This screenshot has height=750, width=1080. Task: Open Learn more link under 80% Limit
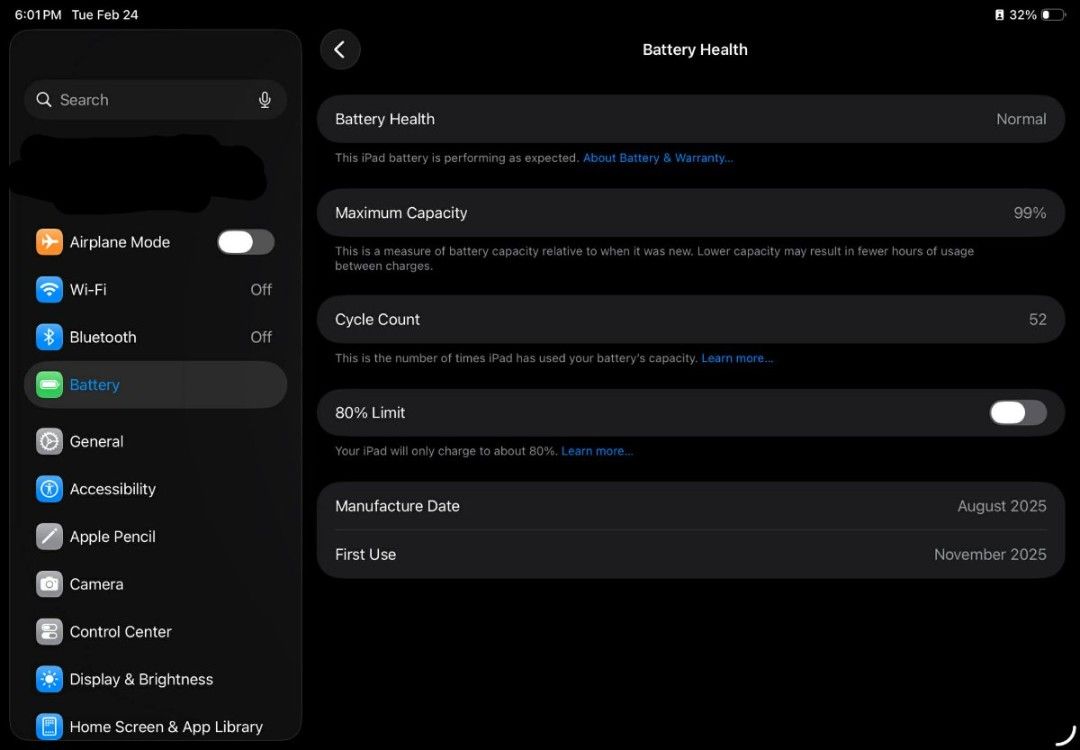pos(597,451)
